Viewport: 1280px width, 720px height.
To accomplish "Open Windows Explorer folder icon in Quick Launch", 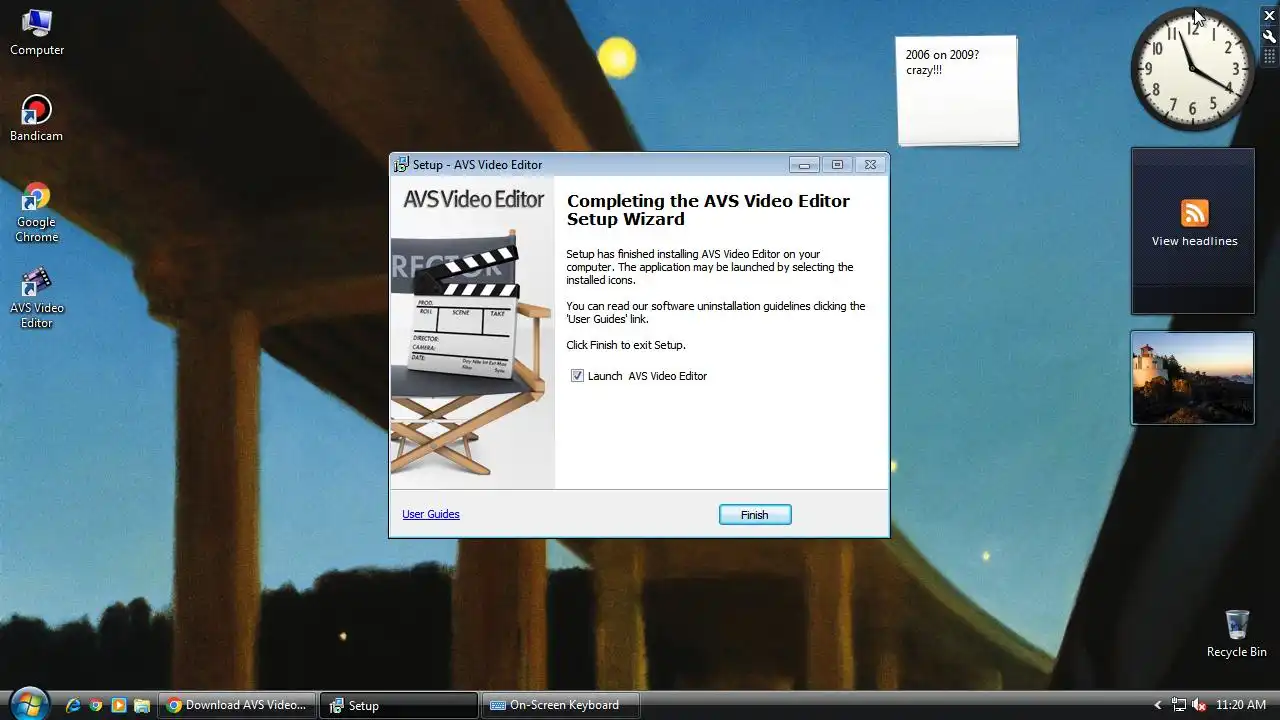I will click(x=142, y=705).
